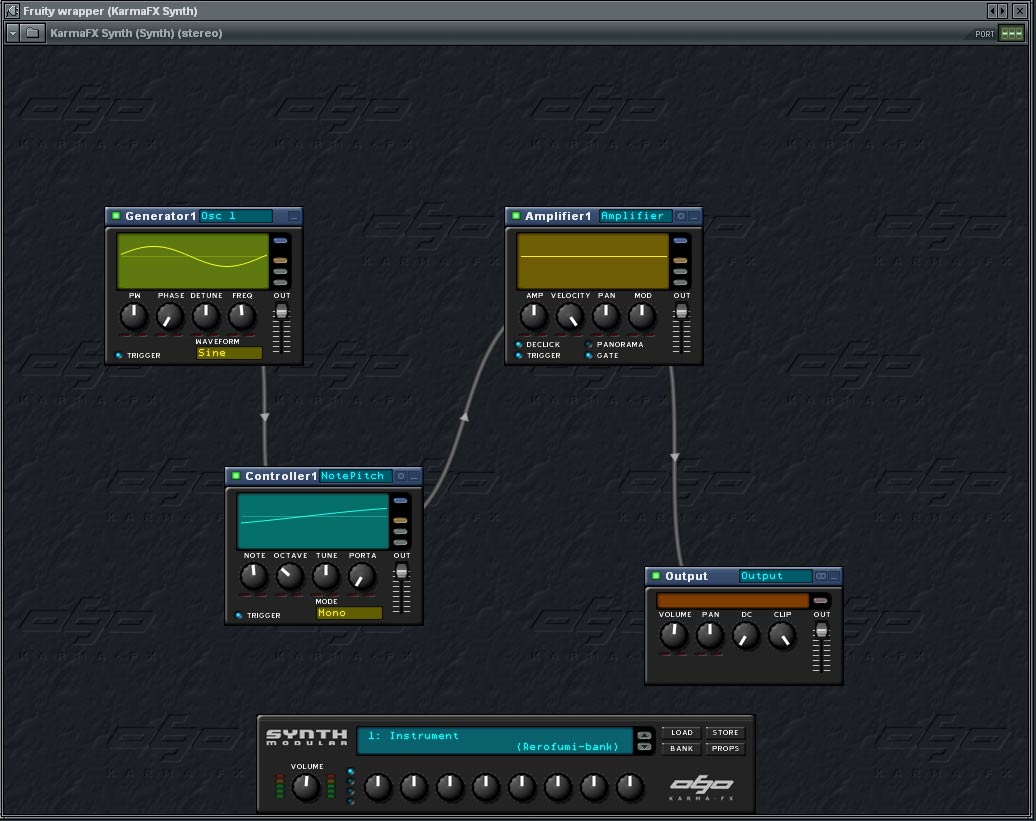Click Amplifier1 VELOCITY knob

pyautogui.click(x=570, y=316)
